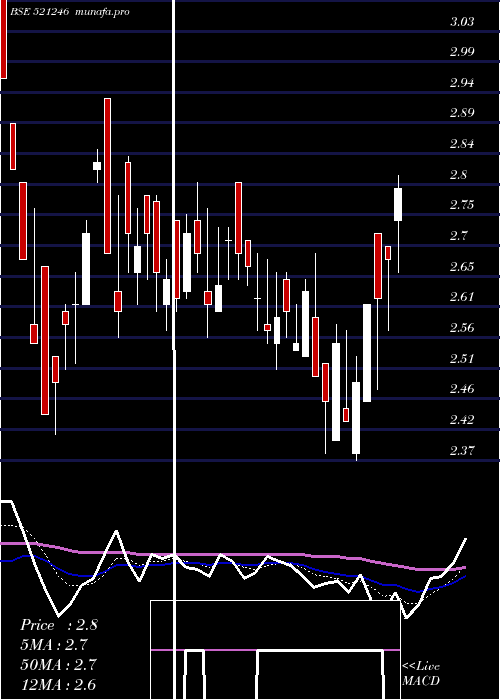Click the 2.37 price axis label
Viewport: 500px width, 700px height.
pos(462,450)
